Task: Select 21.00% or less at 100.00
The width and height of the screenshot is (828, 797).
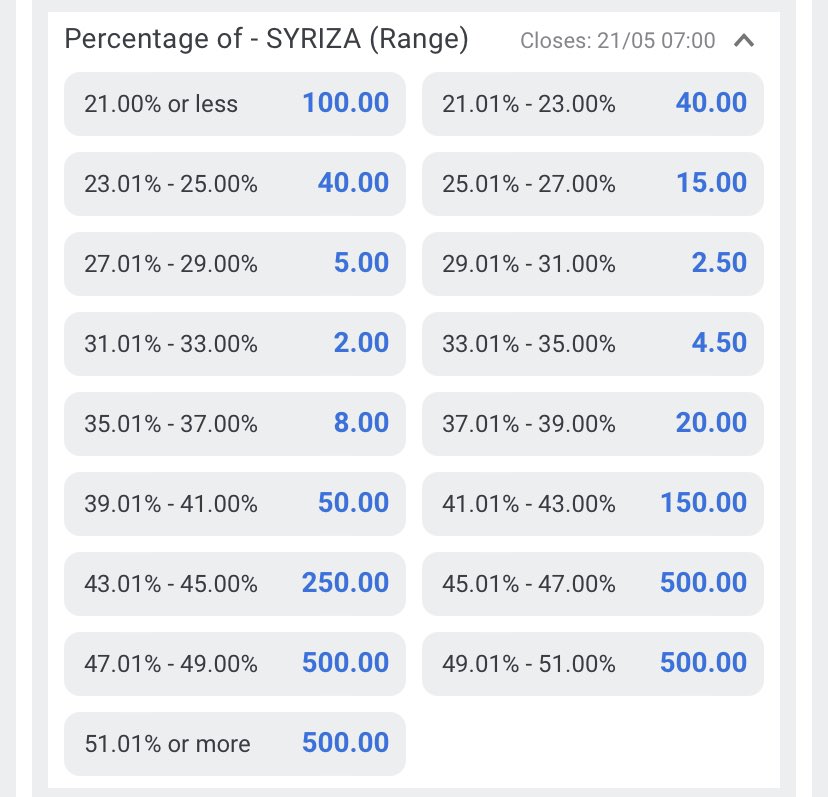Action: [235, 103]
